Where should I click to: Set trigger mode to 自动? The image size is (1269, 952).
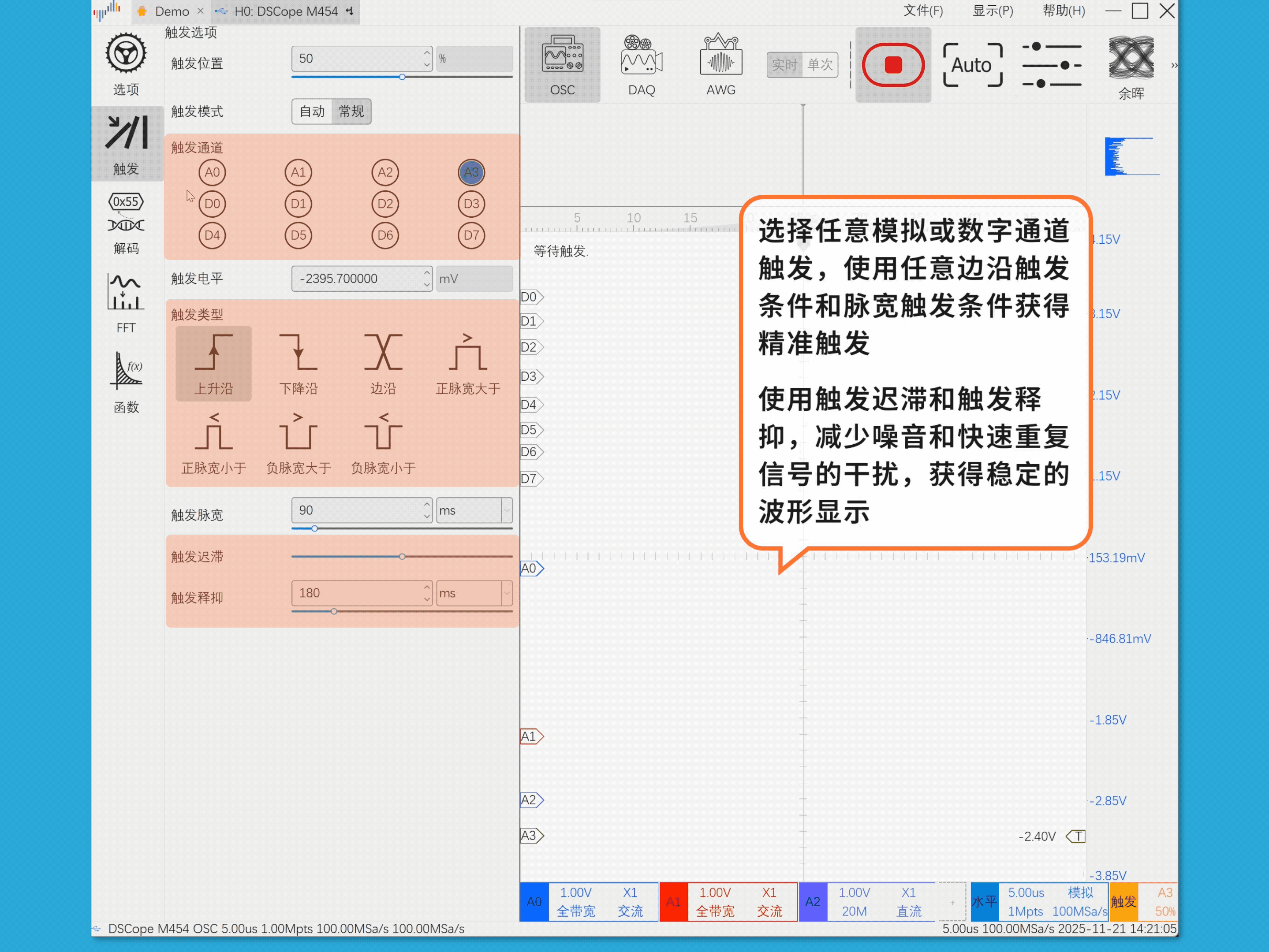pyautogui.click(x=312, y=111)
